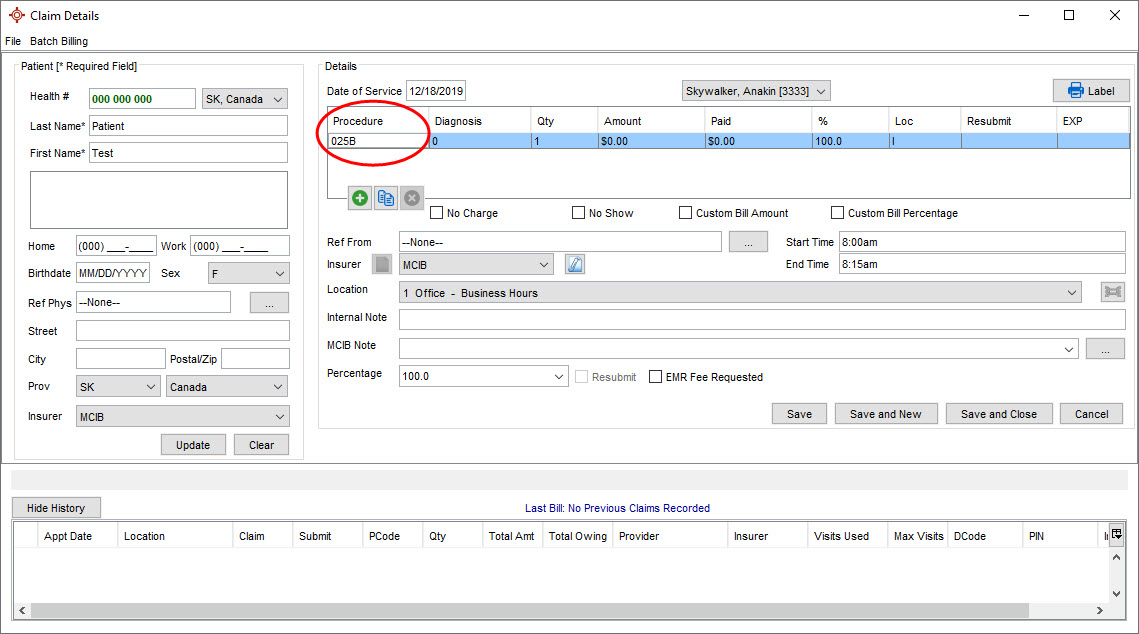The height and width of the screenshot is (634, 1139).
Task: Cancel the claim details
Action: (x=1091, y=413)
